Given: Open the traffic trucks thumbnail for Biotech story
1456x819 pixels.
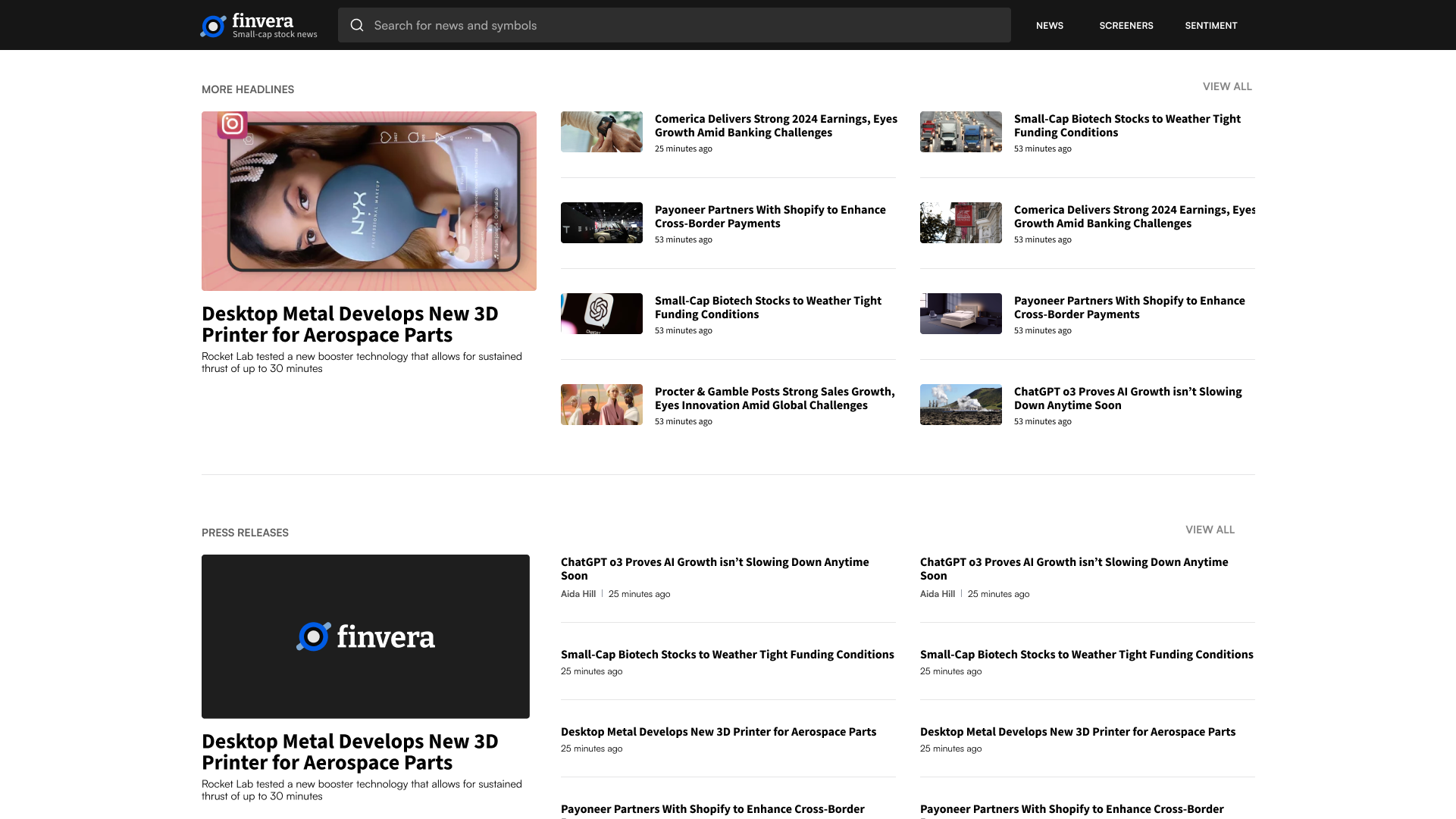Looking at the screenshot, I should point(960,132).
